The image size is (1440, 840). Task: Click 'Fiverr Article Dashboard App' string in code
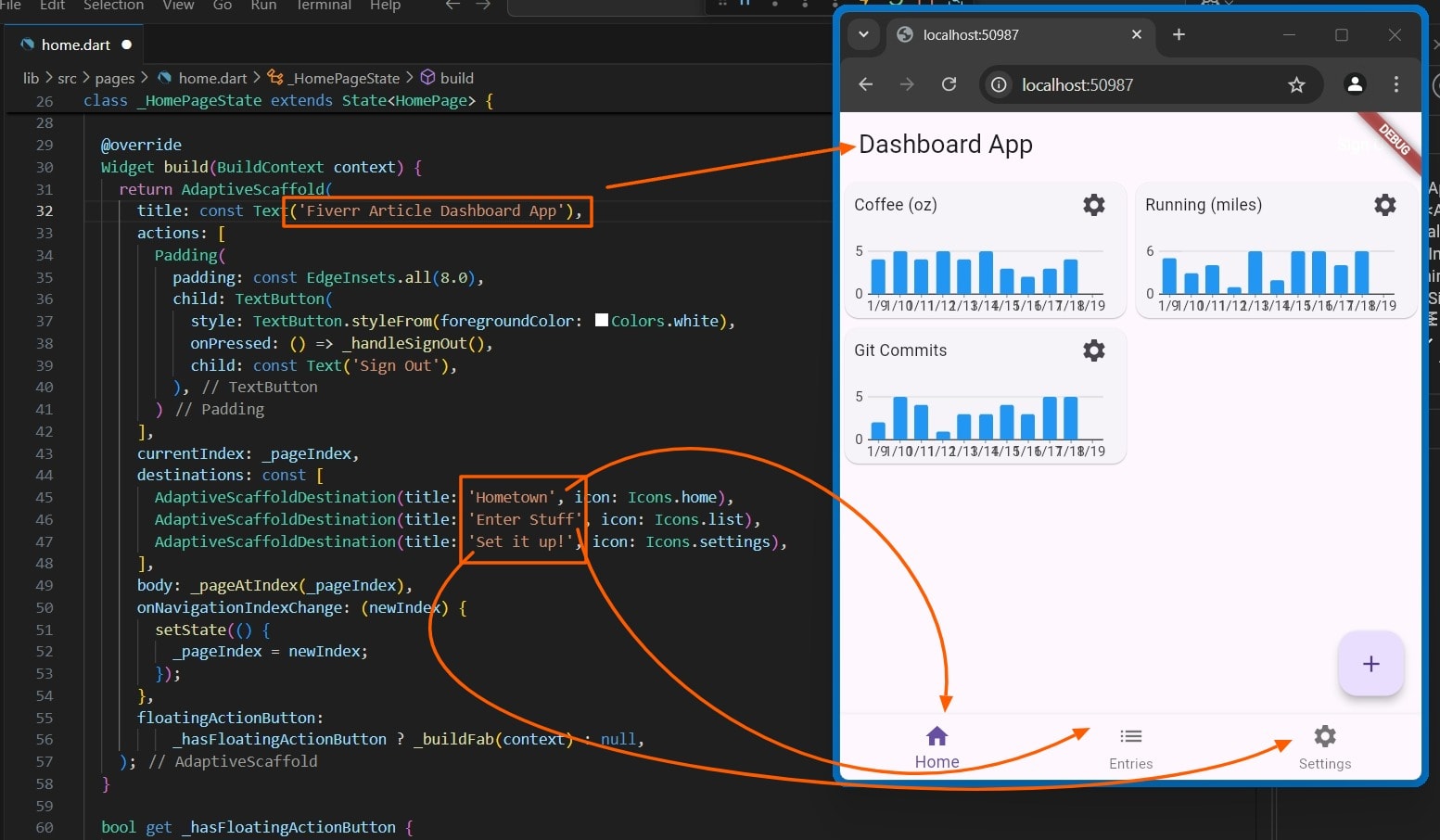coord(430,210)
